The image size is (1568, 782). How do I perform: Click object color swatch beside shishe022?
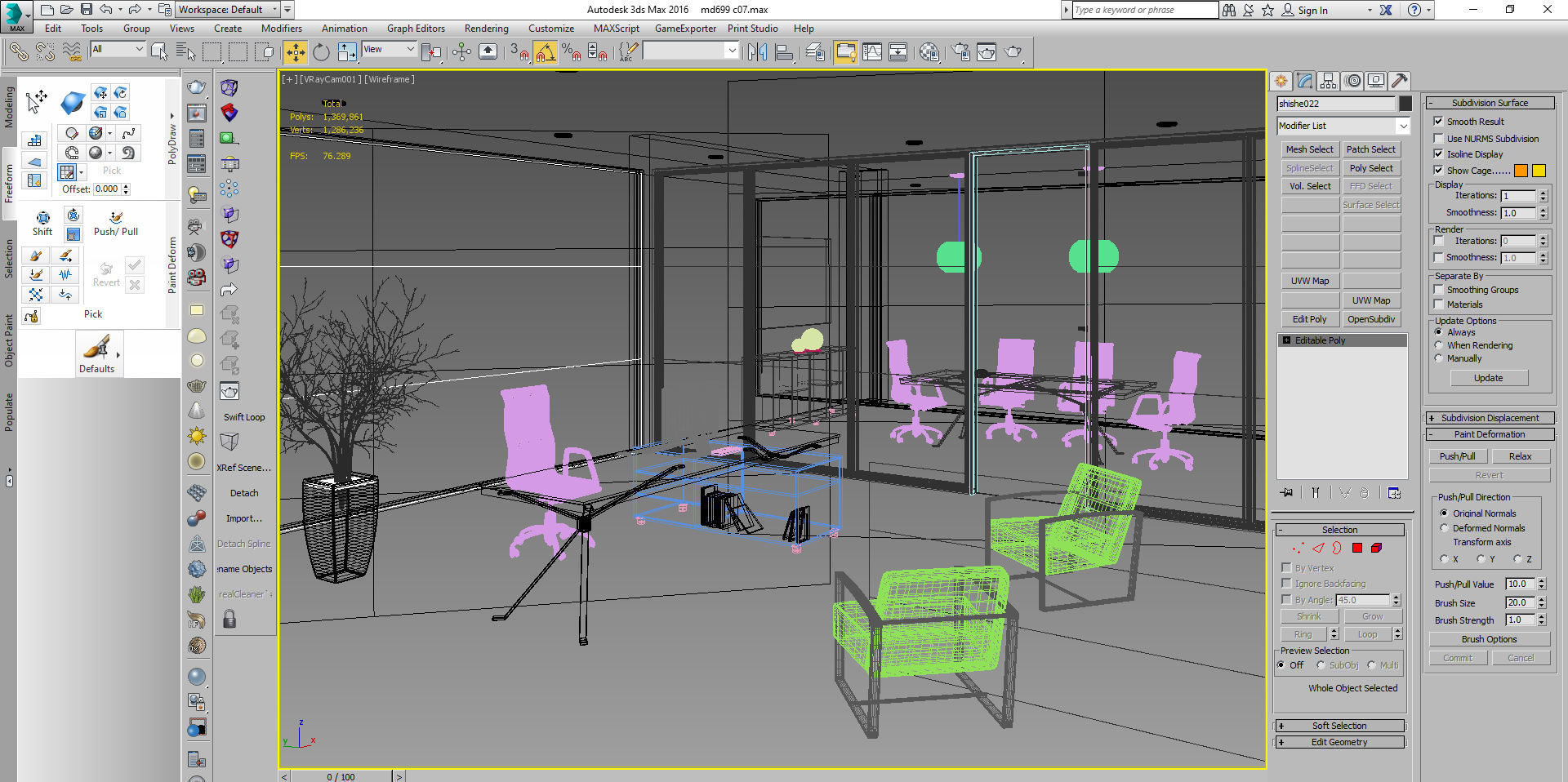click(1405, 104)
